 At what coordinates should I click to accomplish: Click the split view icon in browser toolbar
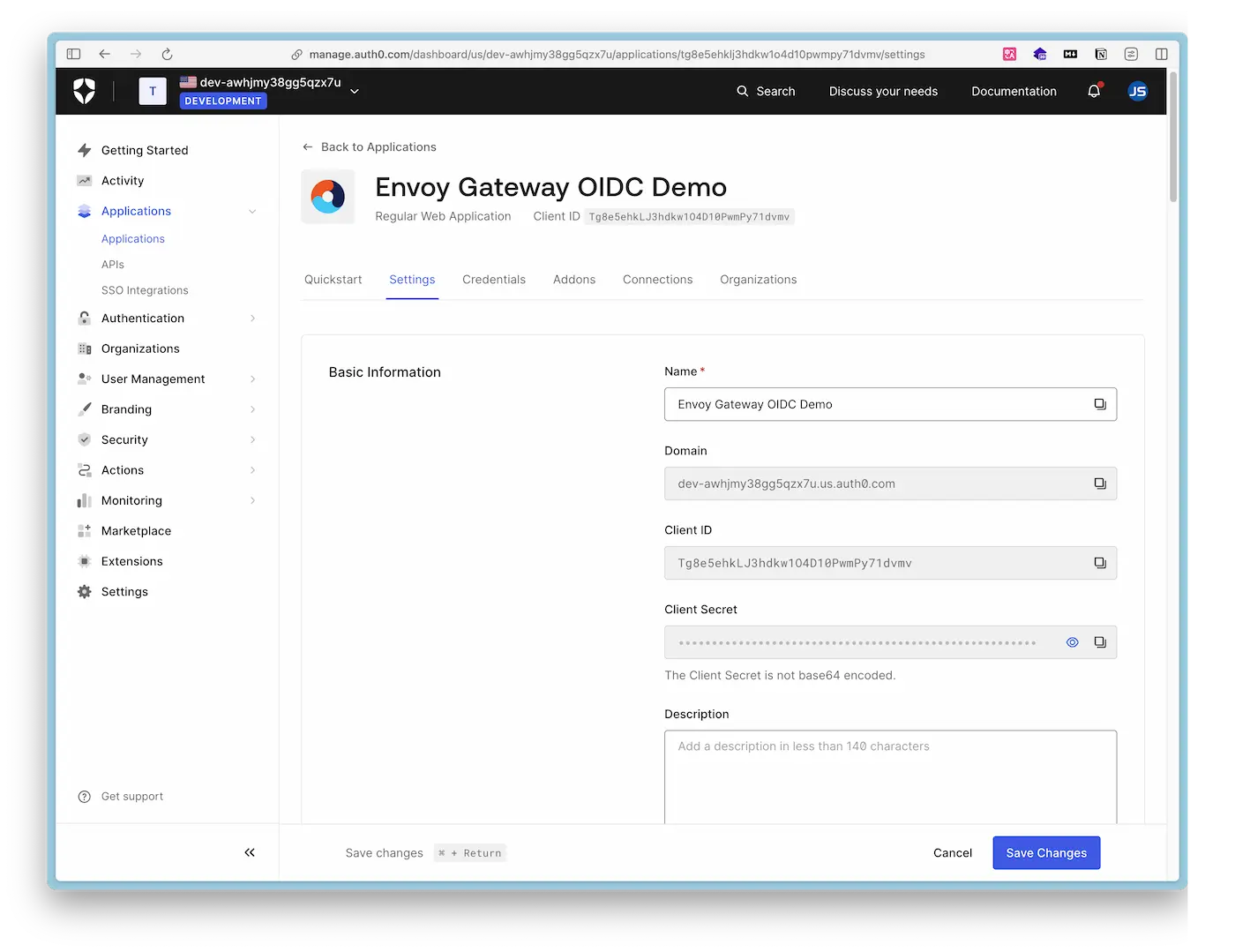pos(1162,54)
